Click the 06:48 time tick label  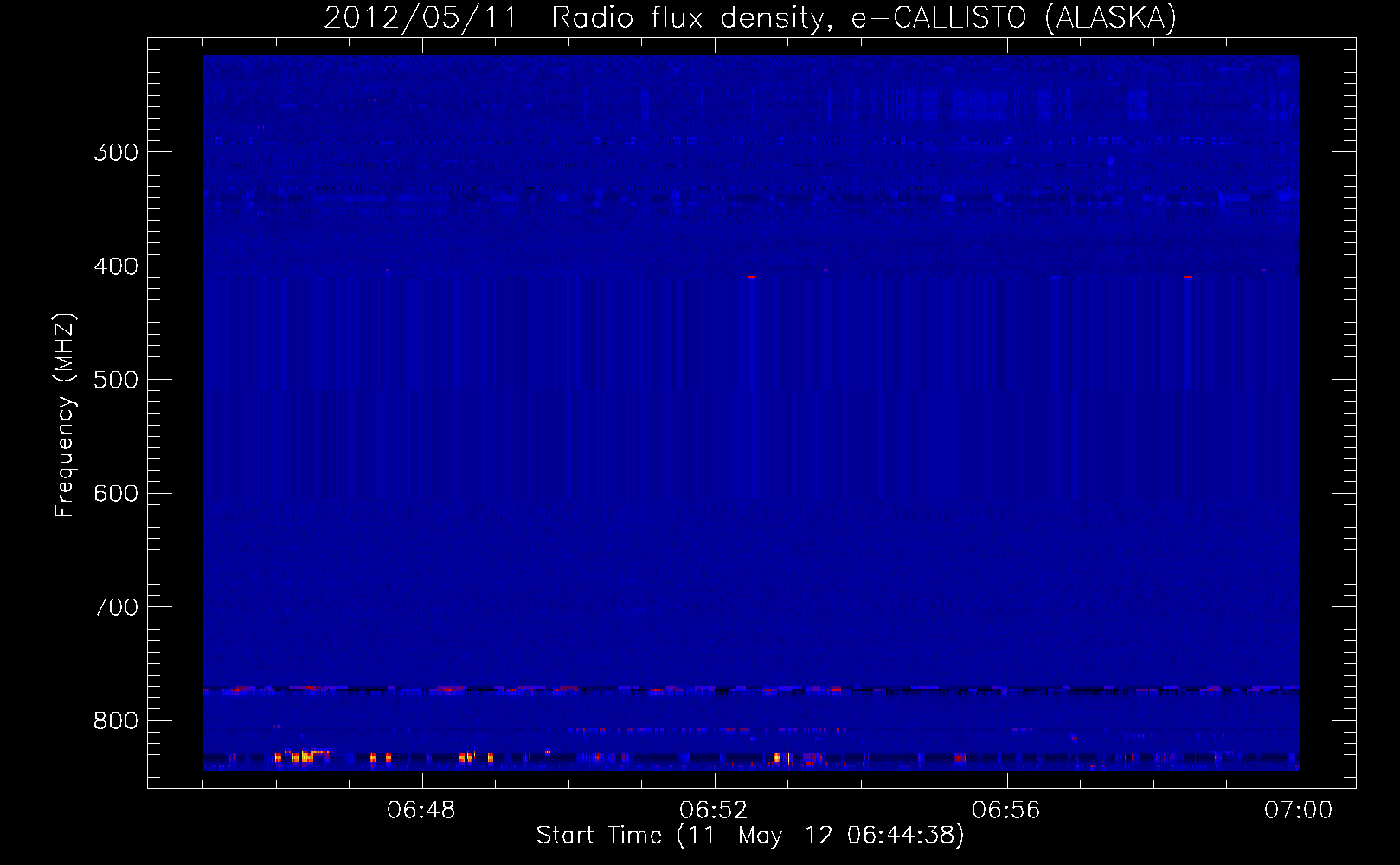tap(421, 810)
